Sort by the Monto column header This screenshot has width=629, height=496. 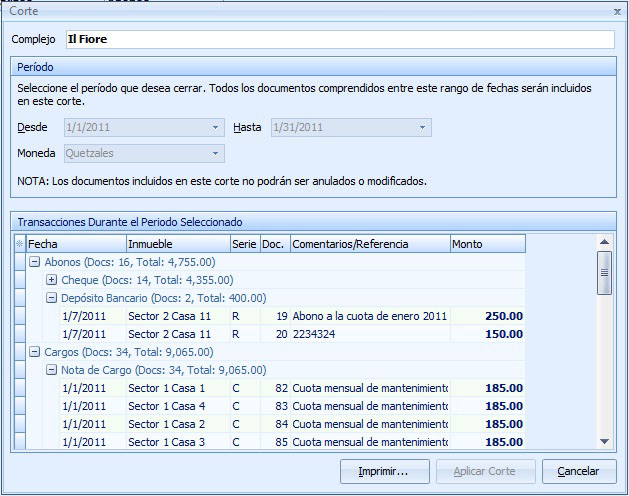tap(486, 244)
